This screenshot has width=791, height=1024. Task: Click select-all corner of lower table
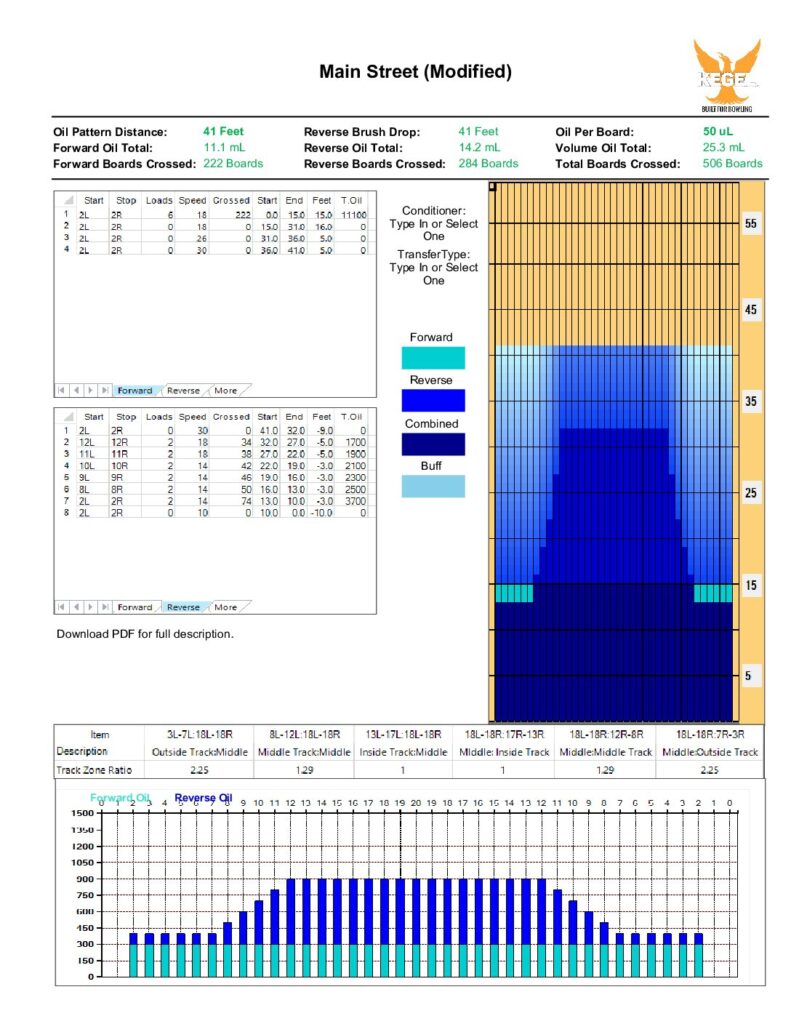pyautogui.click(x=67, y=416)
